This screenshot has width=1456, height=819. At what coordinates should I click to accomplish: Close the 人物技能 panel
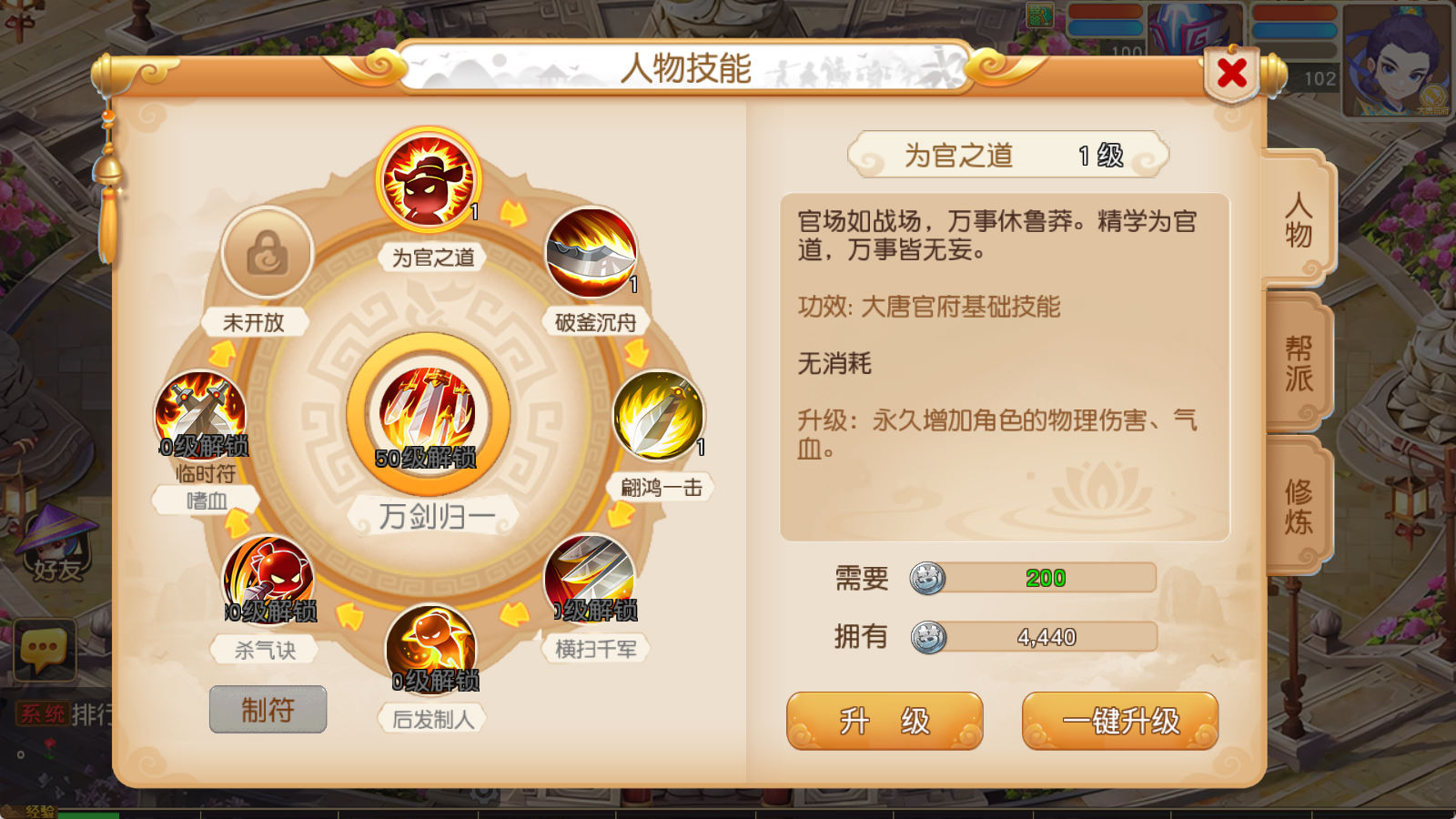(x=1232, y=73)
